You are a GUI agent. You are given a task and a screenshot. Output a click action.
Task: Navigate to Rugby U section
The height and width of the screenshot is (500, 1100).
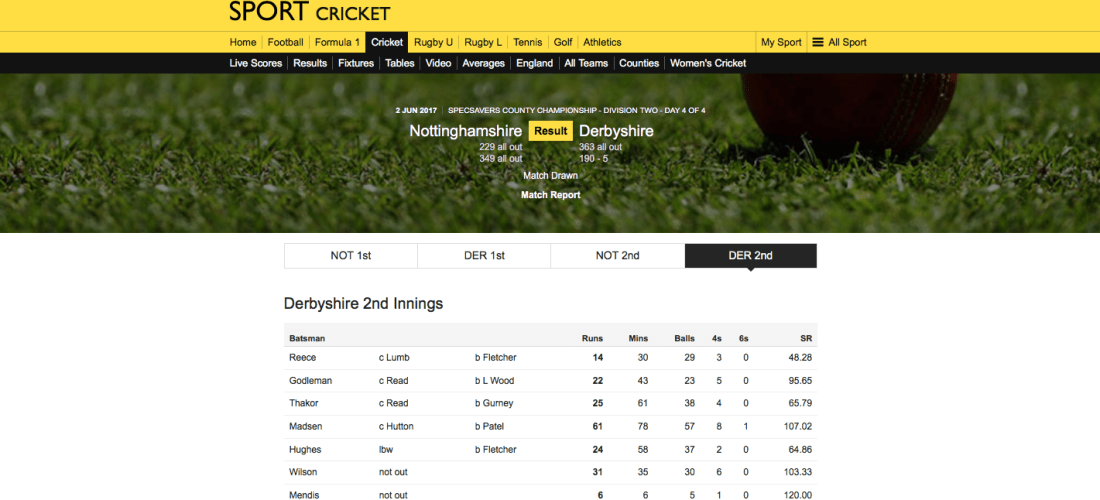pyautogui.click(x=433, y=42)
